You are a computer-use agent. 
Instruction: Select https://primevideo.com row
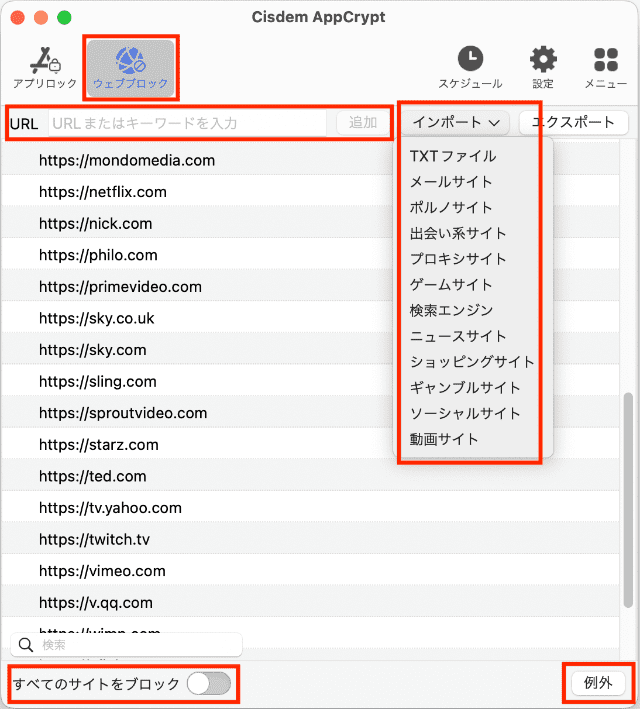click(x=310, y=287)
